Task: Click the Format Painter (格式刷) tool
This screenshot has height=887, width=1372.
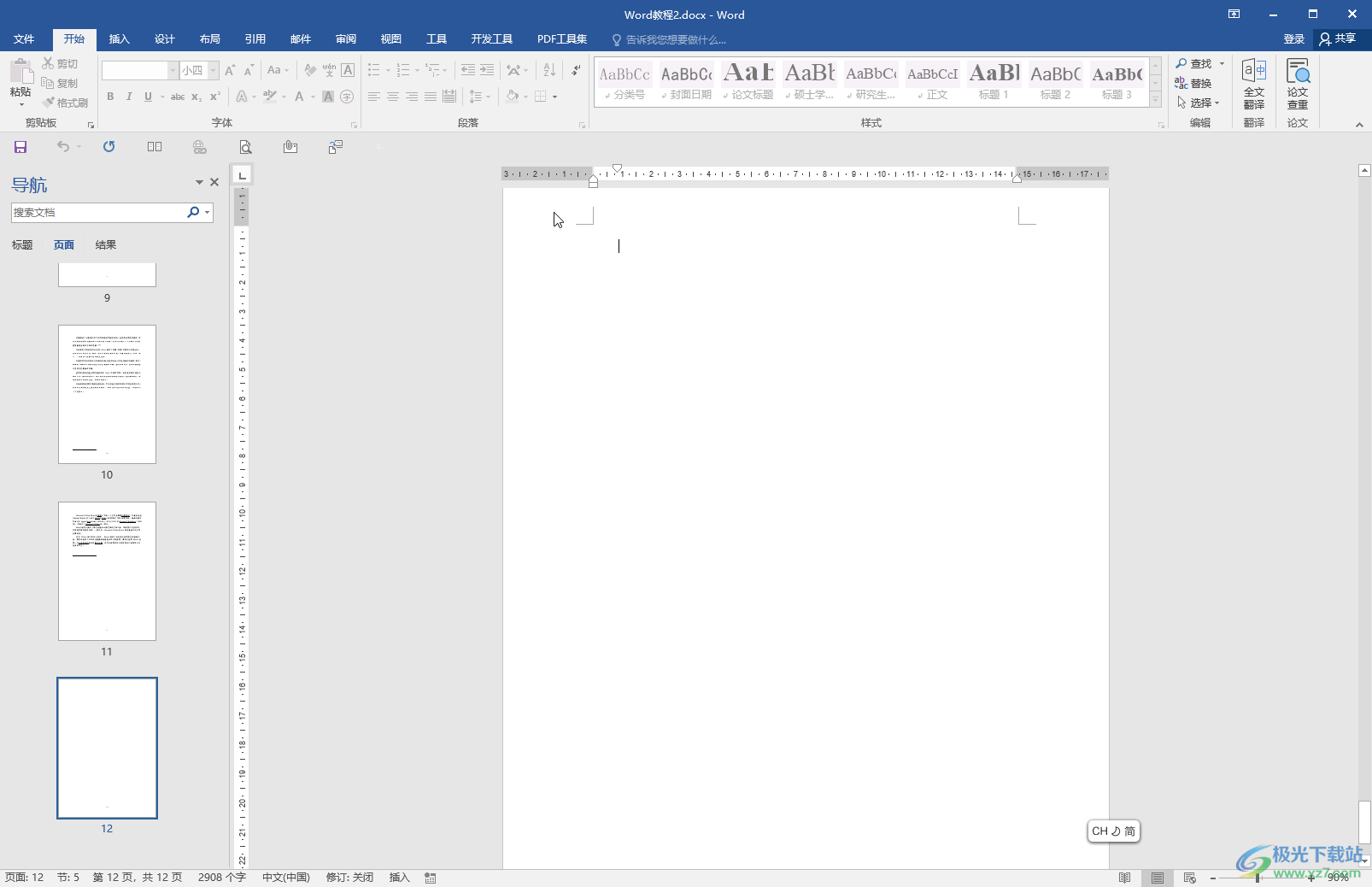Action: click(x=65, y=103)
